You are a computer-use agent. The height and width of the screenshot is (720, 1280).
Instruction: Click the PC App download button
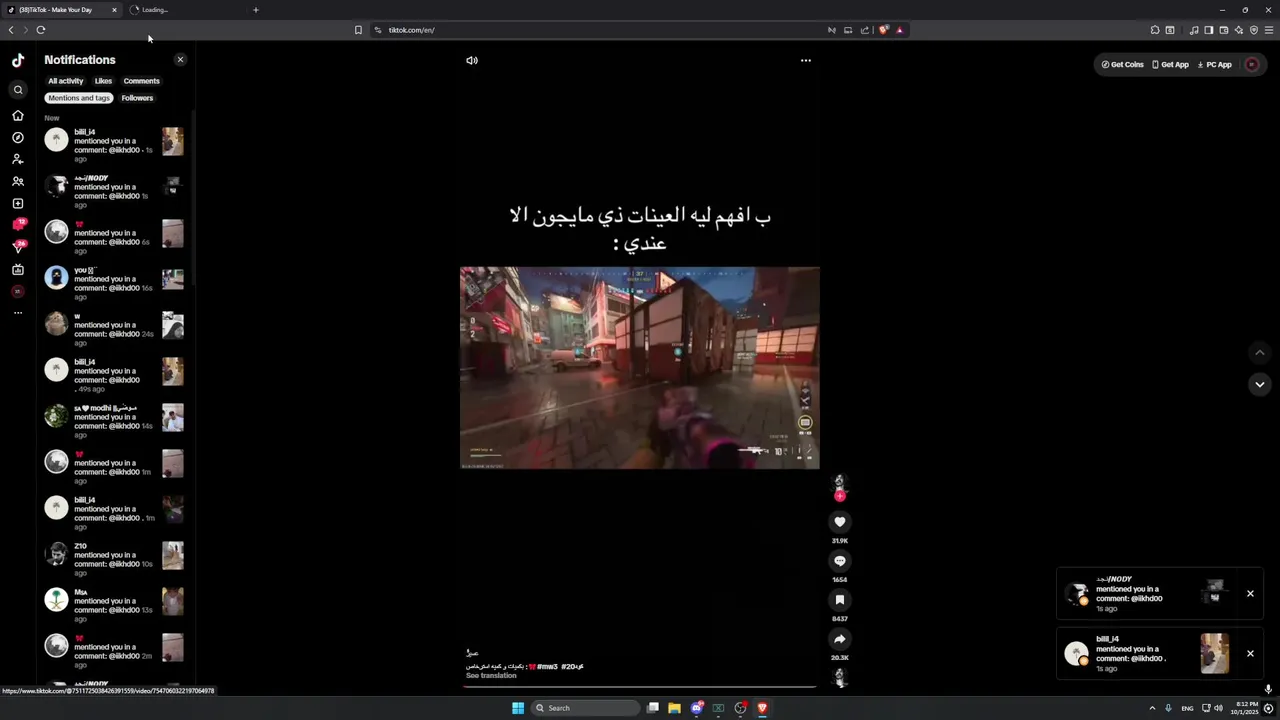click(x=1215, y=64)
